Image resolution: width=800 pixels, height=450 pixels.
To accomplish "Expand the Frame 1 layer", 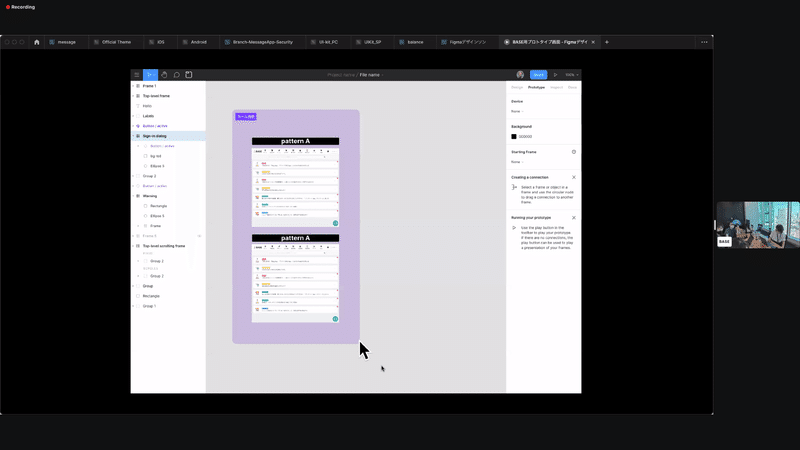I will pyautogui.click(x=133, y=86).
